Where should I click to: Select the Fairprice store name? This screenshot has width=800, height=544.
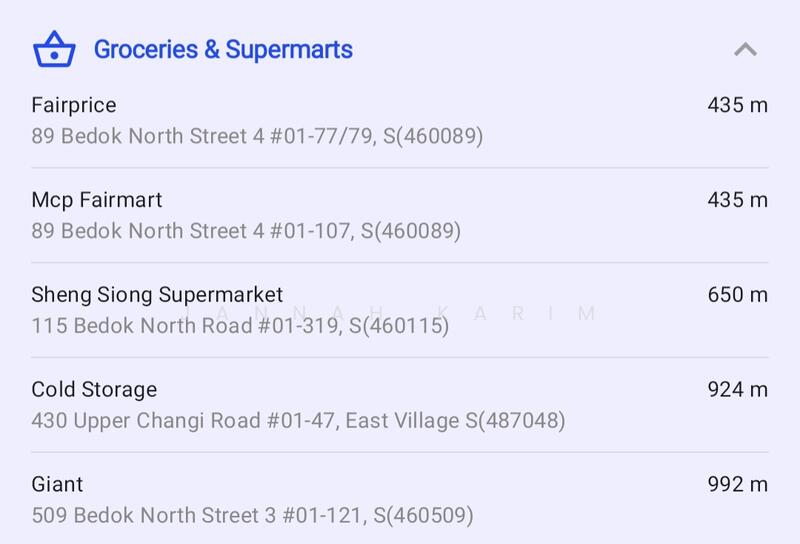(x=74, y=105)
